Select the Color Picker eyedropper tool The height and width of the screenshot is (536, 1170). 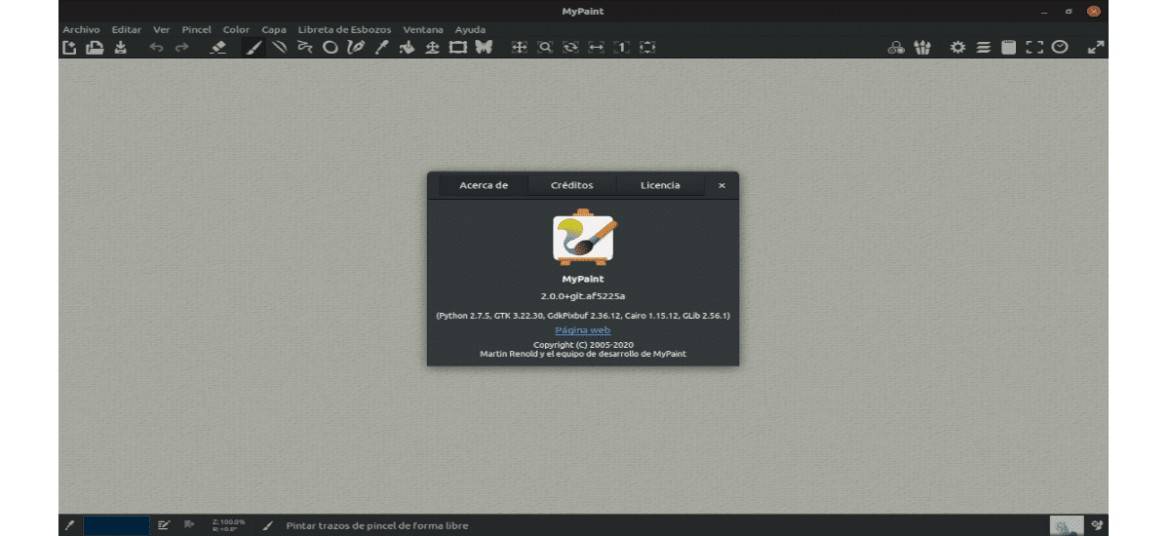tap(381, 48)
